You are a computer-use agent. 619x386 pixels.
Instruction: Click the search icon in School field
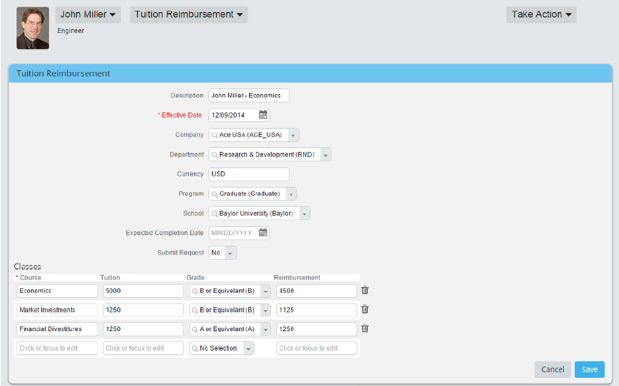click(214, 214)
